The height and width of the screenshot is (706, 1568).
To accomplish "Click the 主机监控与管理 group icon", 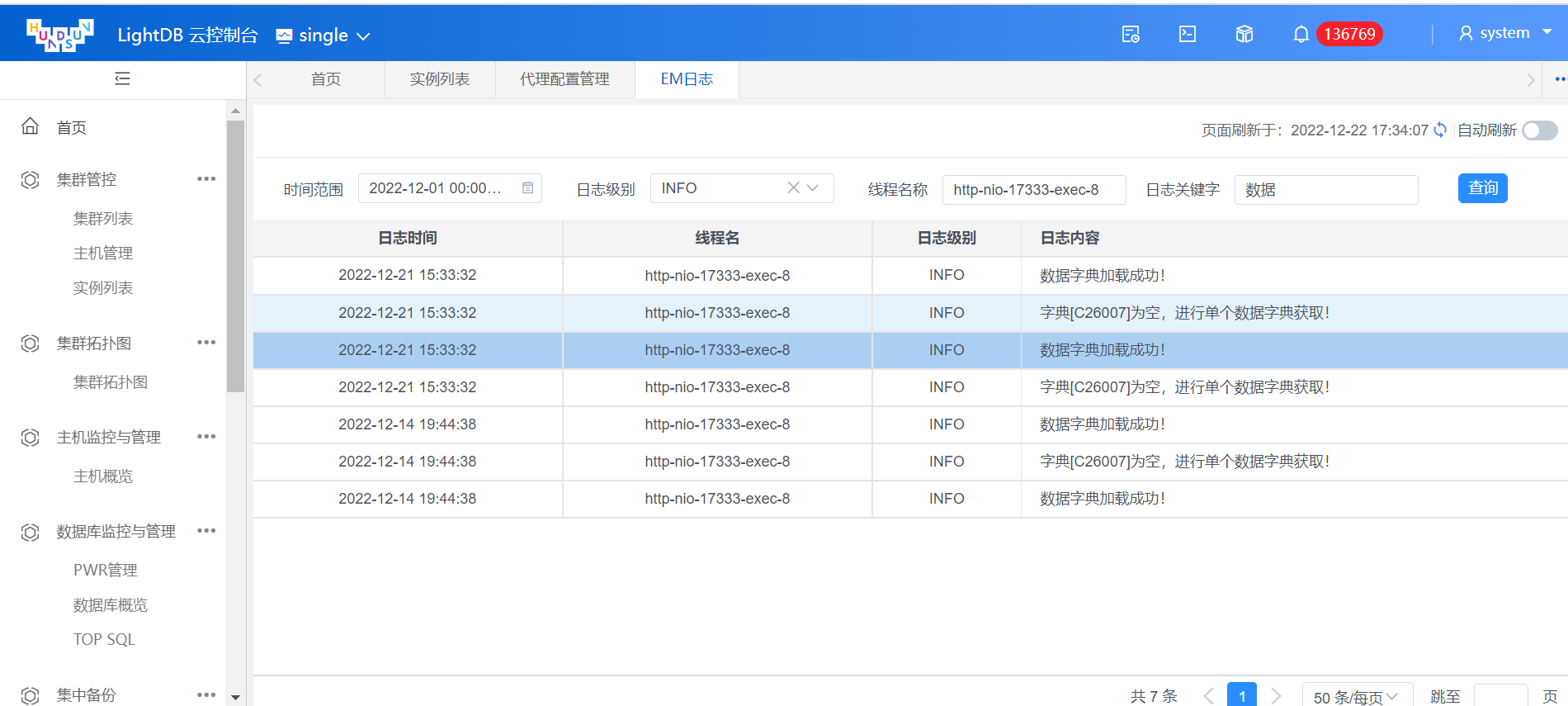I will (30, 437).
